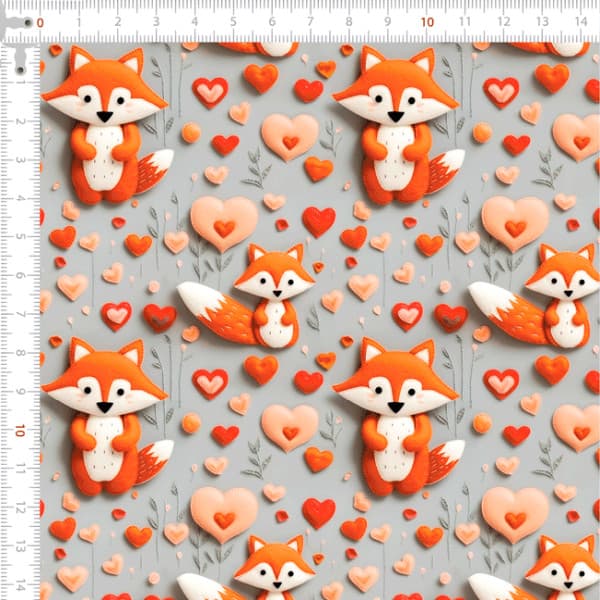The width and height of the screenshot is (600, 600).
Task: Click the orange 0 on the horizontal ruler
Action: coord(40,23)
